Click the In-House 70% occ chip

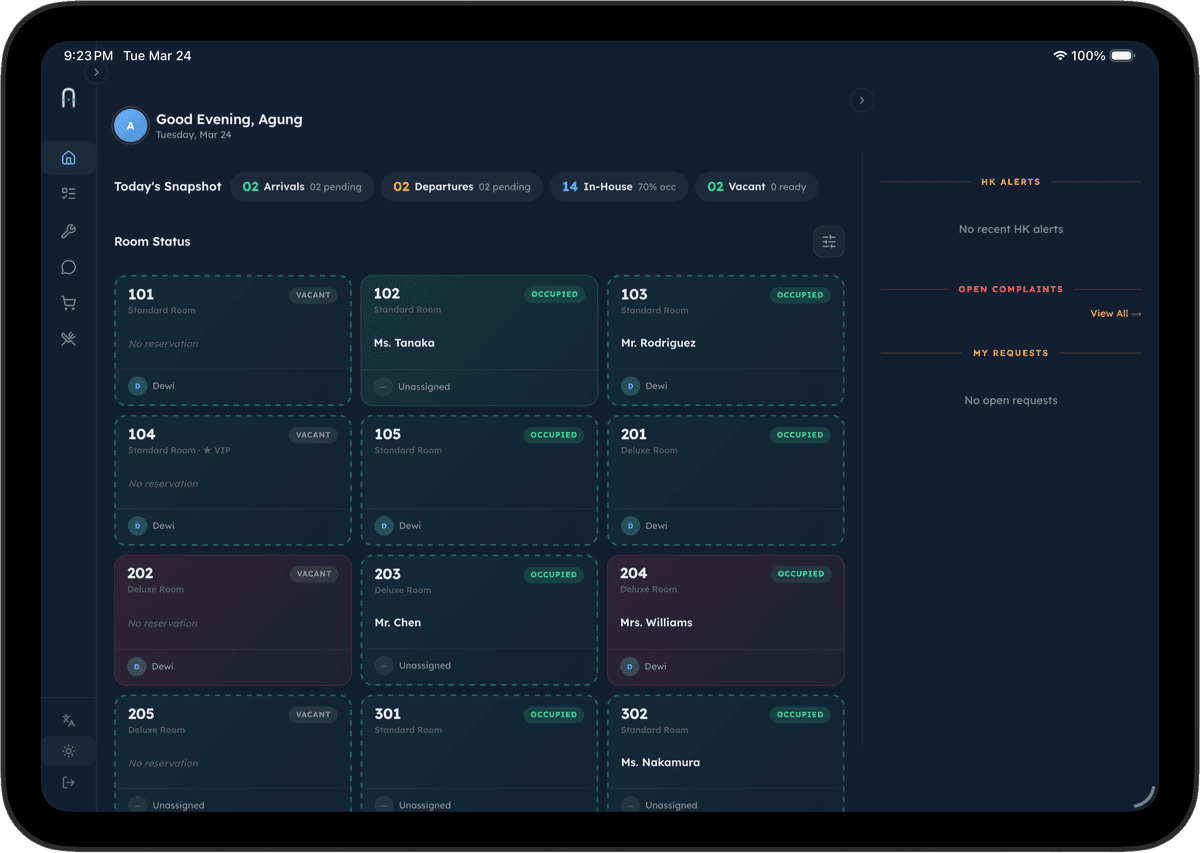pos(619,186)
